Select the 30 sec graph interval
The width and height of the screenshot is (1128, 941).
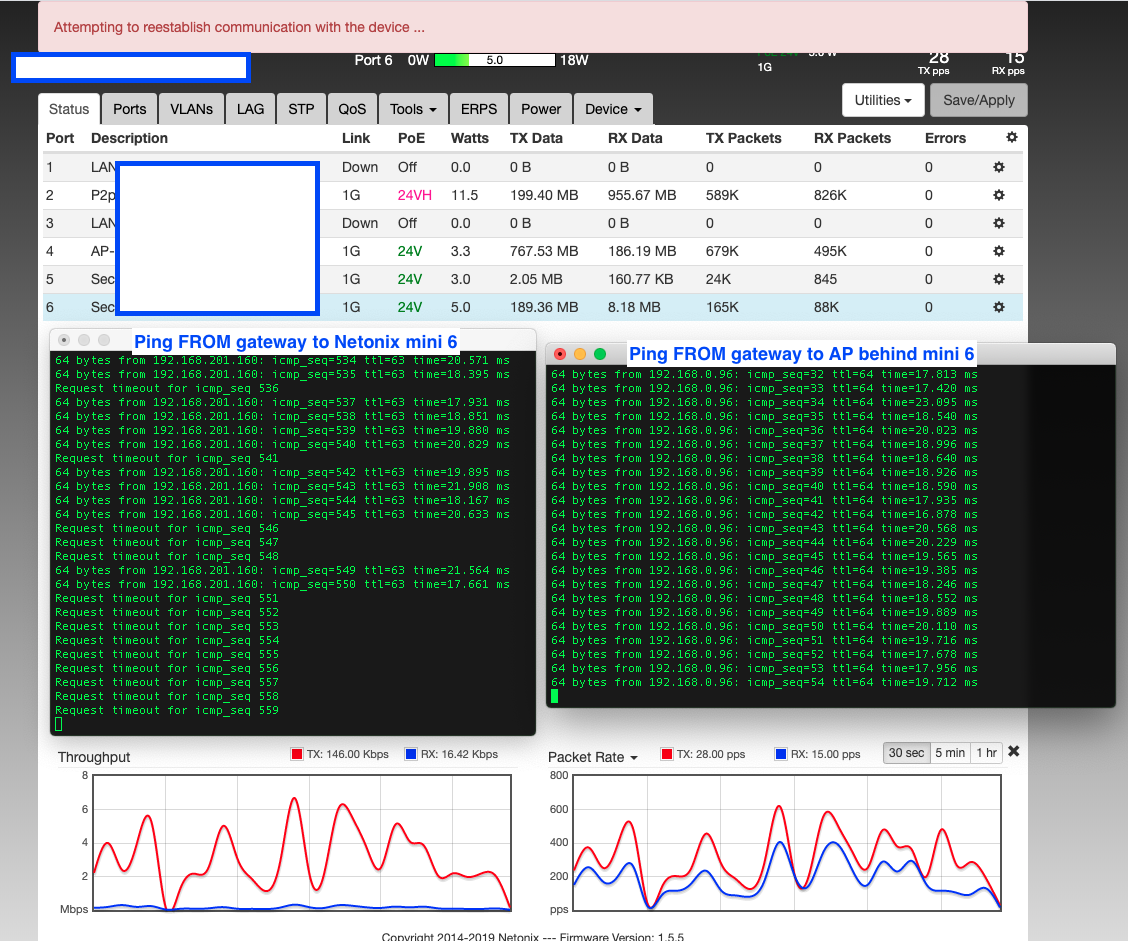tap(906, 753)
